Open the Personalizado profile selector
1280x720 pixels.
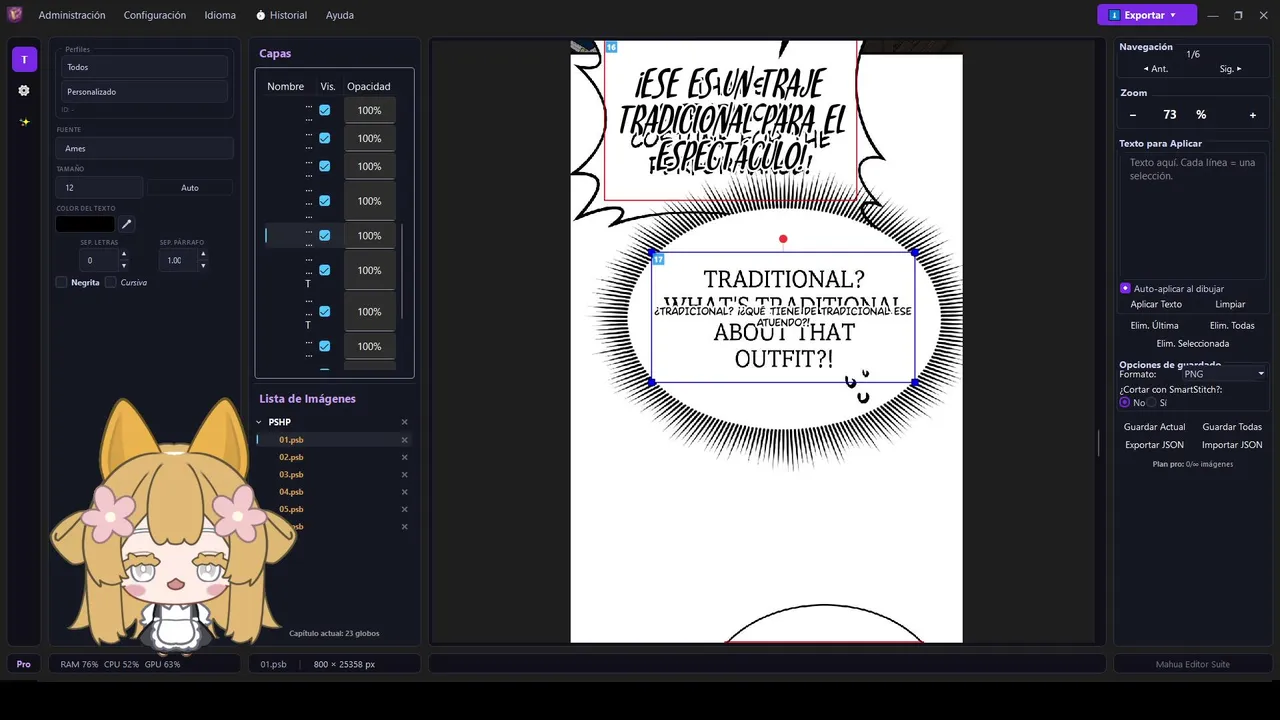(145, 92)
